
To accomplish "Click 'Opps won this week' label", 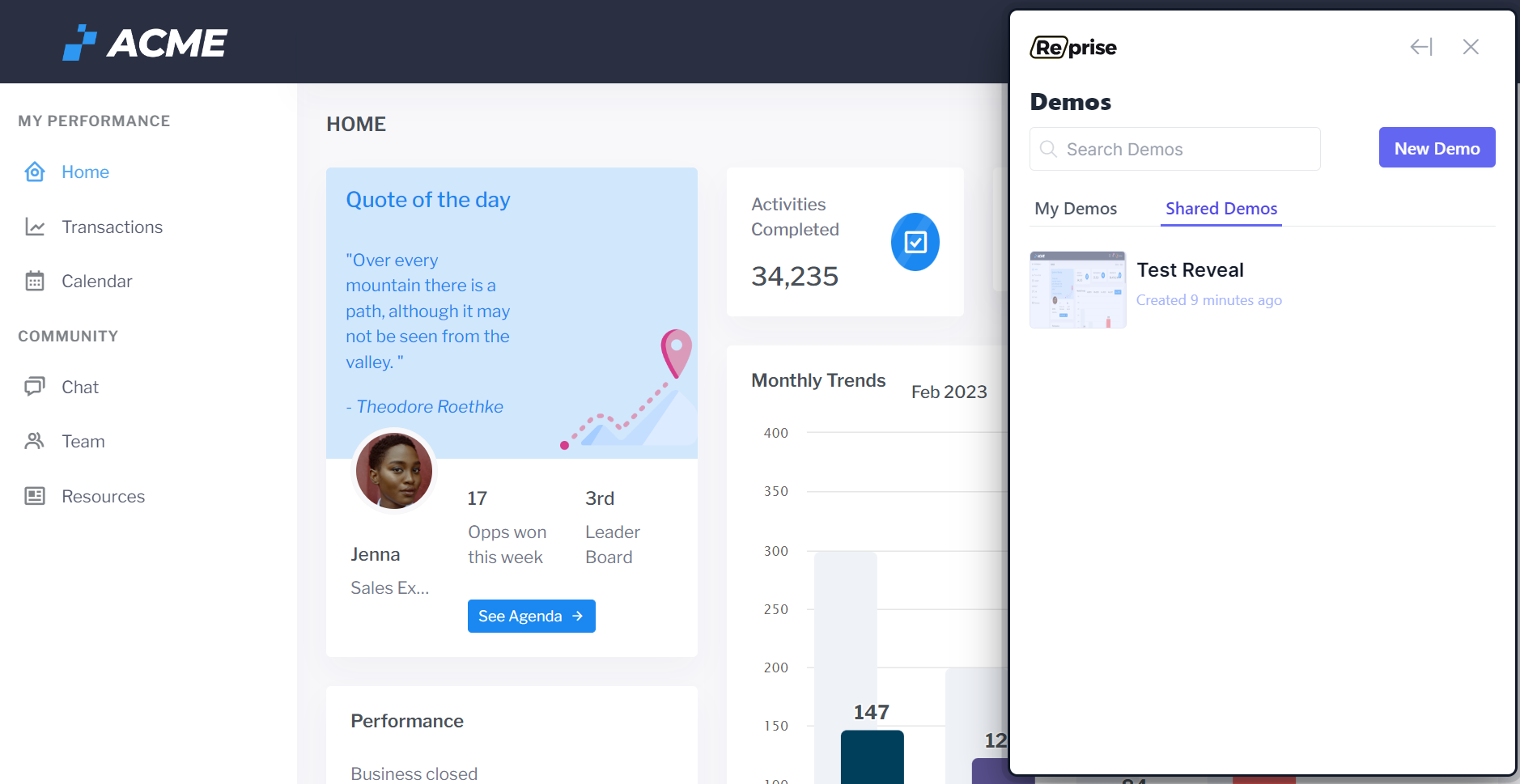I will tap(507, 545).
